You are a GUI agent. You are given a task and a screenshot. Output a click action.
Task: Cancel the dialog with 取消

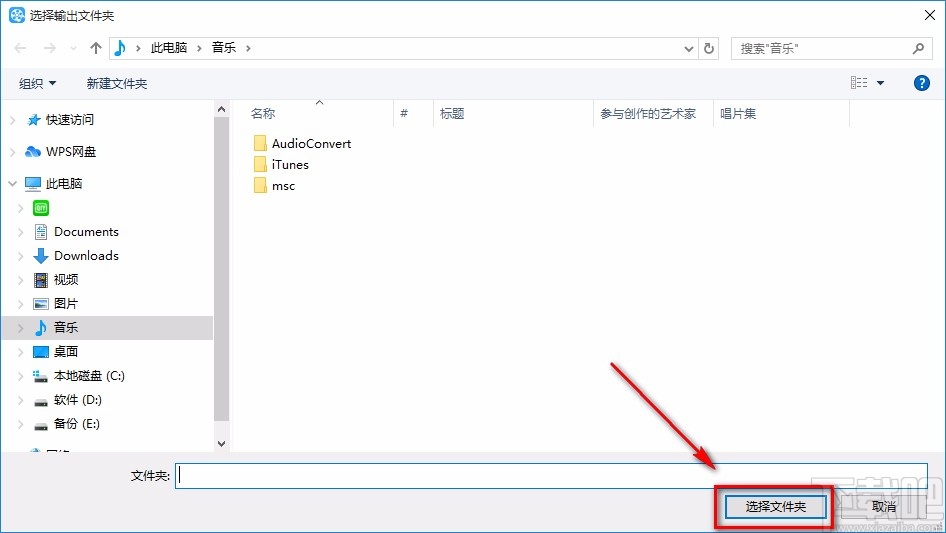(884, 506)
